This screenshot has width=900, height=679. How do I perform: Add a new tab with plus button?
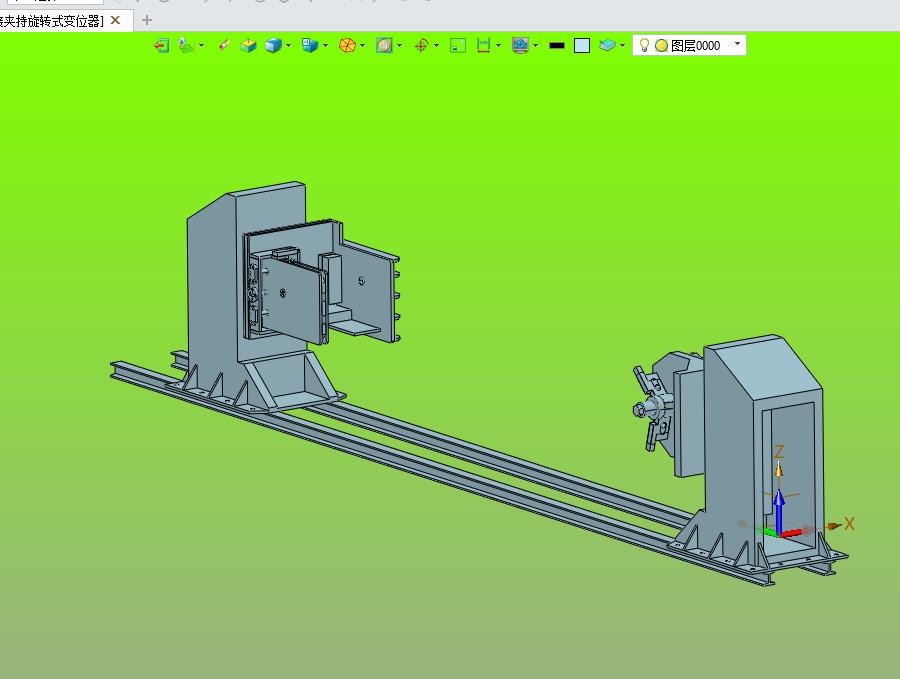coord(147,21)
